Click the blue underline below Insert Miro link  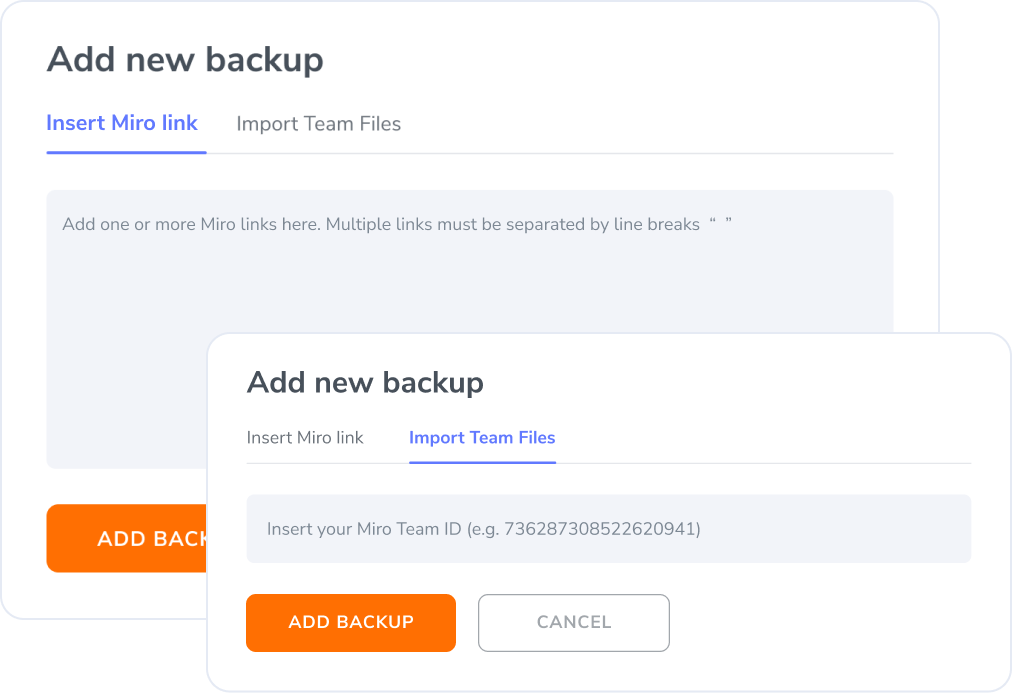(126, 152)
